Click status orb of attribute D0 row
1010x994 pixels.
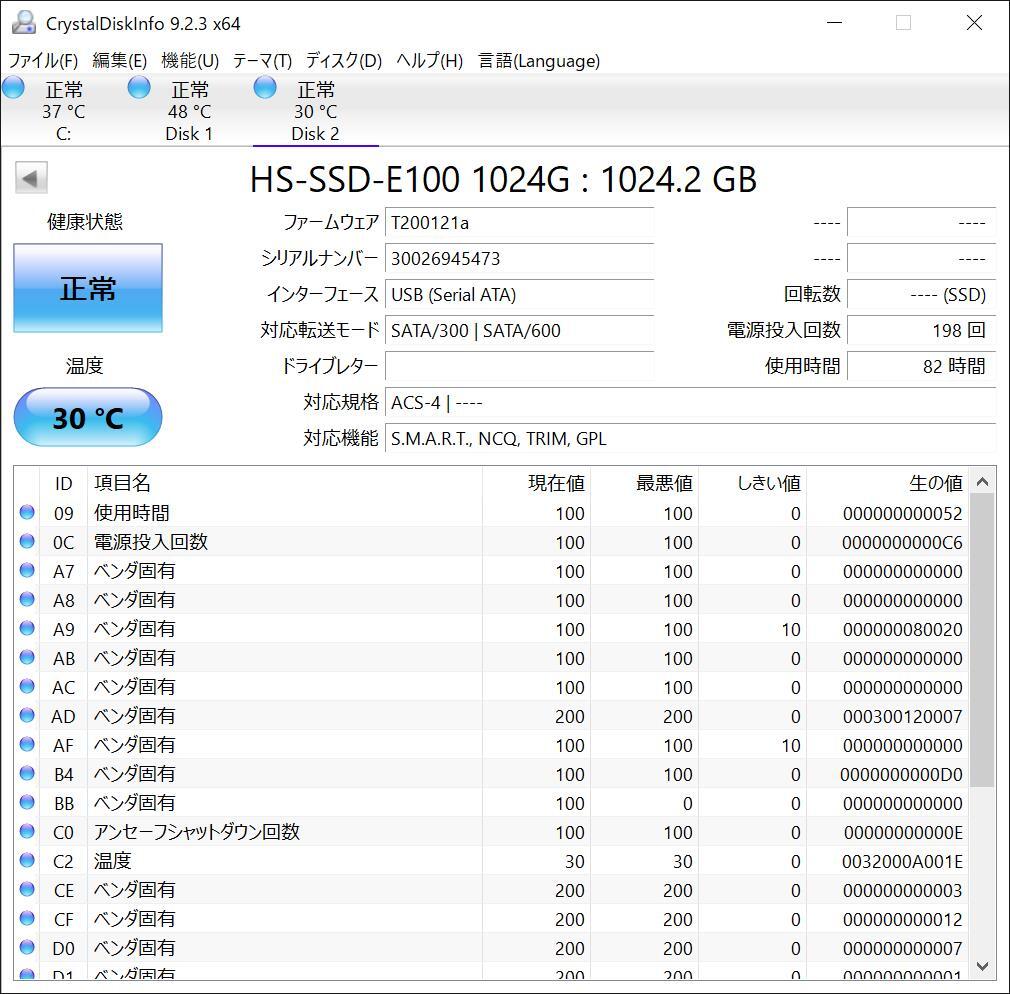(x=27, y=947)
